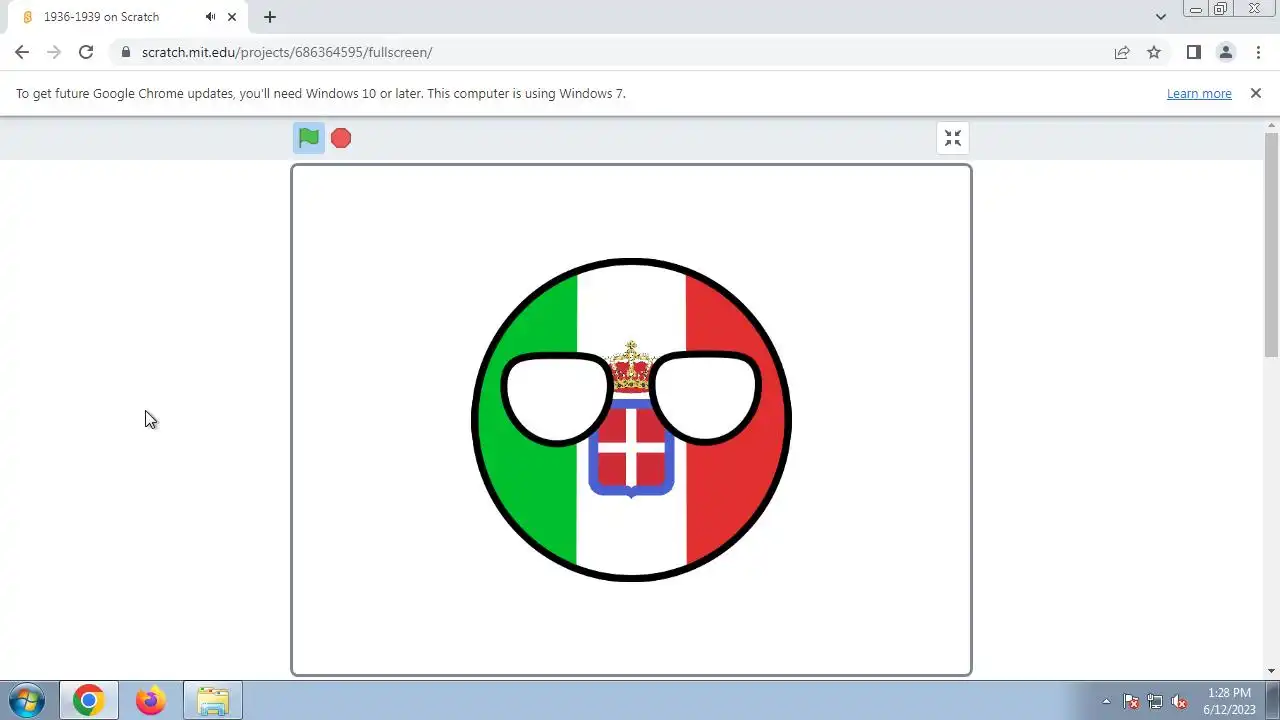Launch Firefox from the taskbar
The width and height of the screenshot is (1280, 720).
point(151,700)
